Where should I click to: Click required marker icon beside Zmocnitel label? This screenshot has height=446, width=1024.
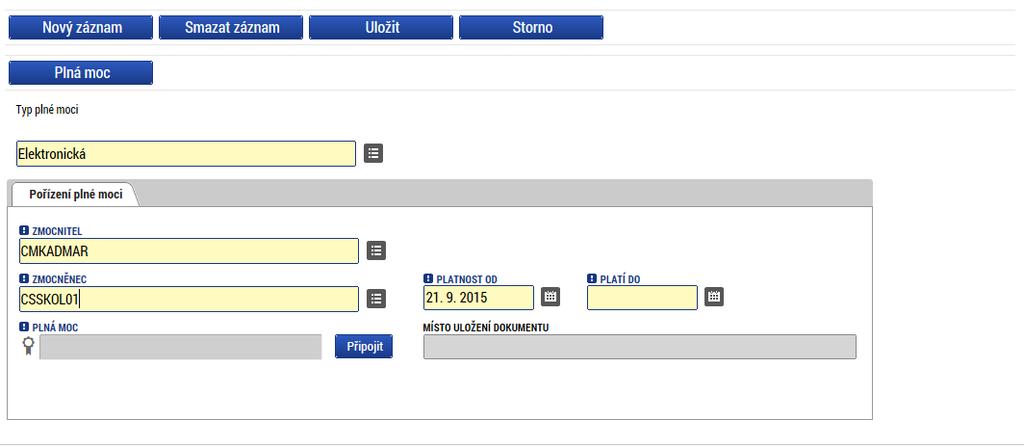click(x=24, y=231)
